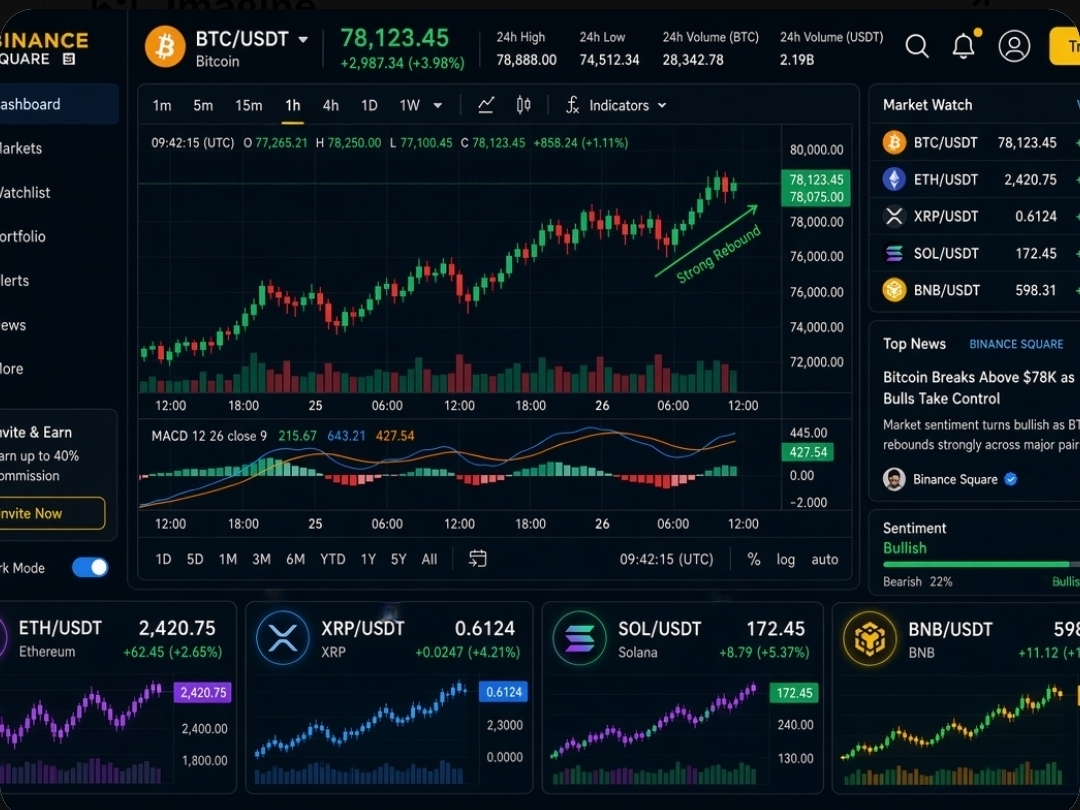Open Alerts in the sidebar

pyautogui.click(x=14, y=280)
